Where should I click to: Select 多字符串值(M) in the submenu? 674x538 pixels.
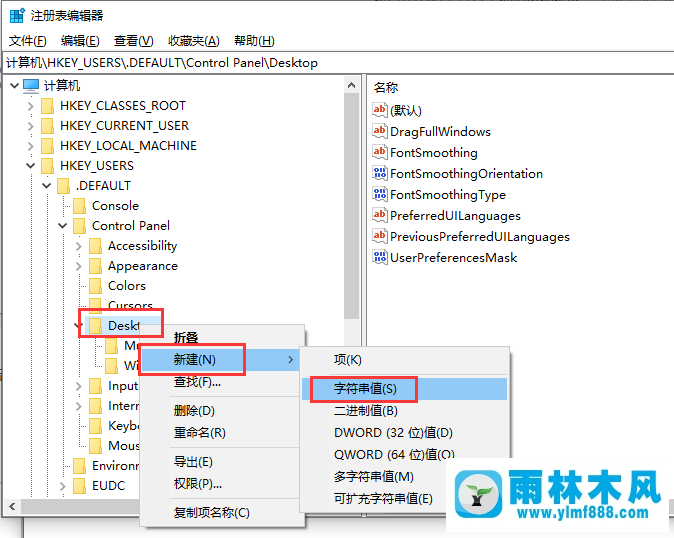point(374,477)
